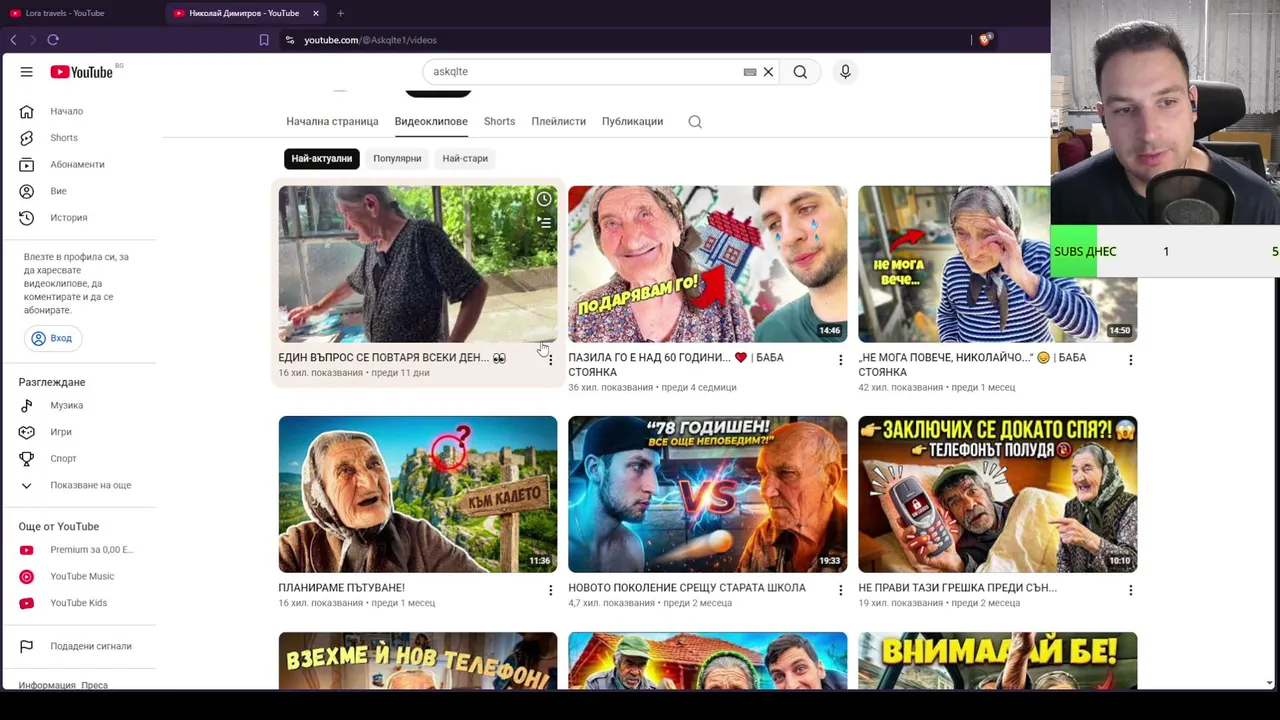The width and height of the screenshot is (1280, 720).
Task: Open options menu for ПЛАНИРАМЕ ПЪТУВАНЕ video
Action: 550,590
